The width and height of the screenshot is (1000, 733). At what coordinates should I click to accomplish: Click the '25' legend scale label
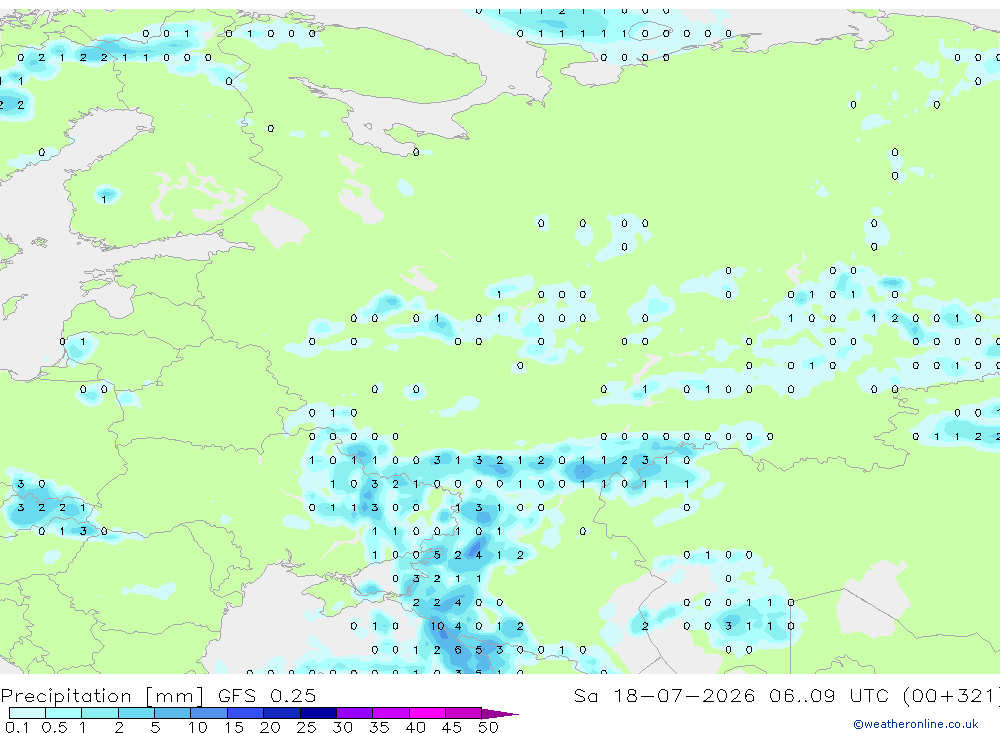coord(306,727)
